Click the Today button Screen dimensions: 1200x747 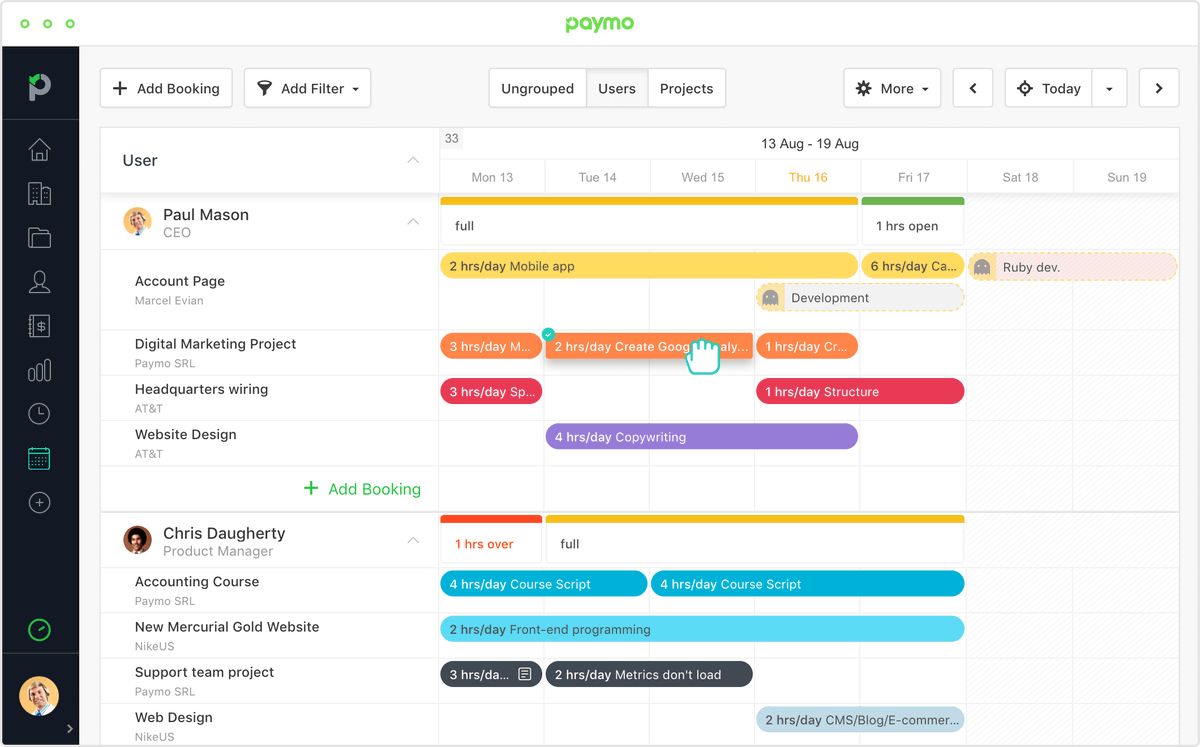point(1049,88)
